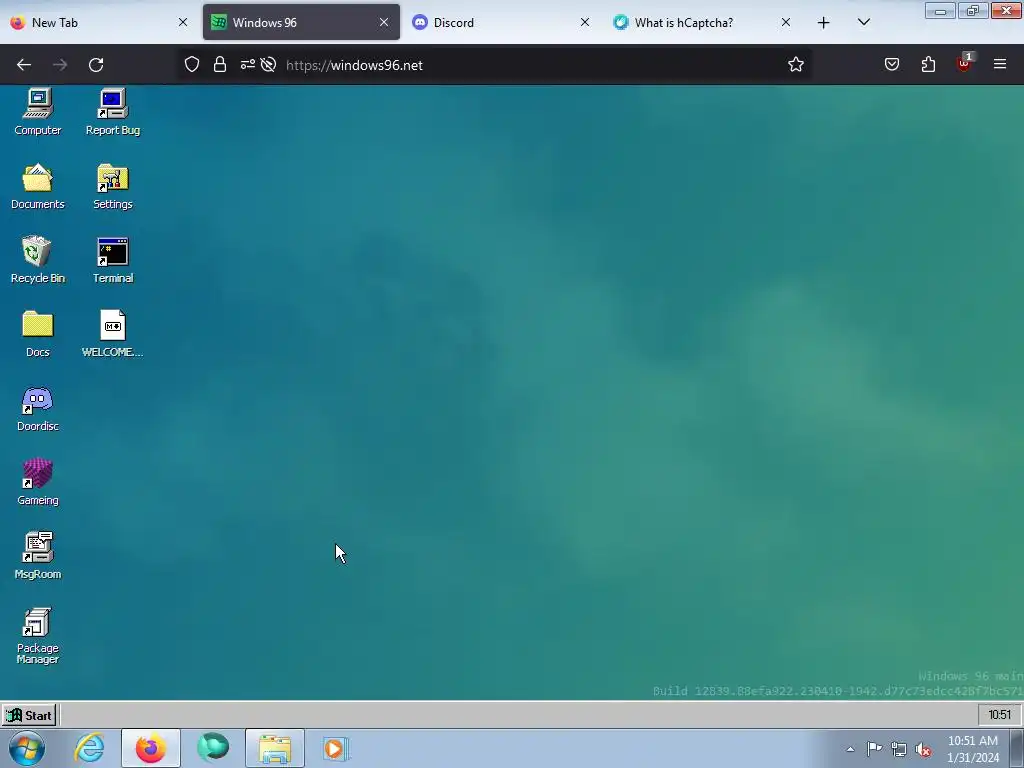Click the autoplay blocked icon in address bar
This screenshot has width=1024, height=768.
[x=268, y=65]
